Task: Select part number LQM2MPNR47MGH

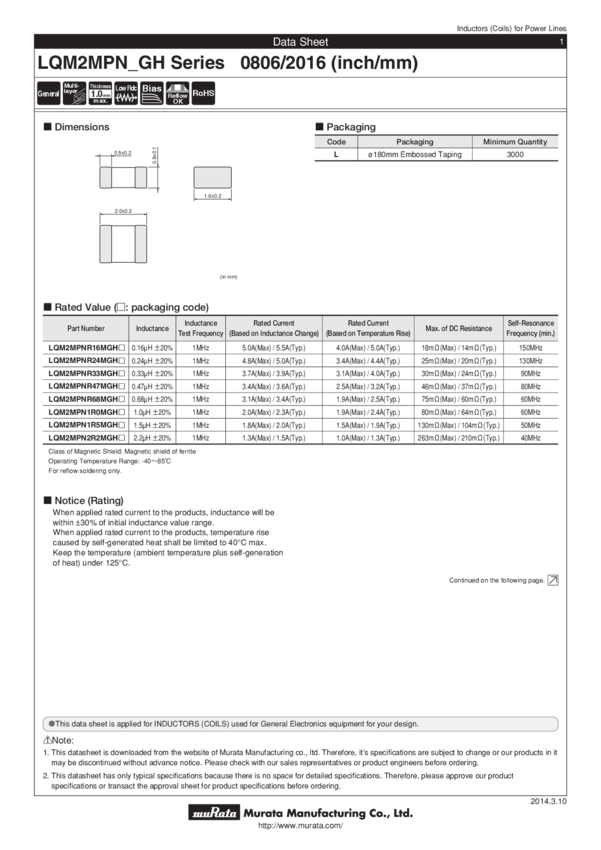Action: (x=86, y=386)
